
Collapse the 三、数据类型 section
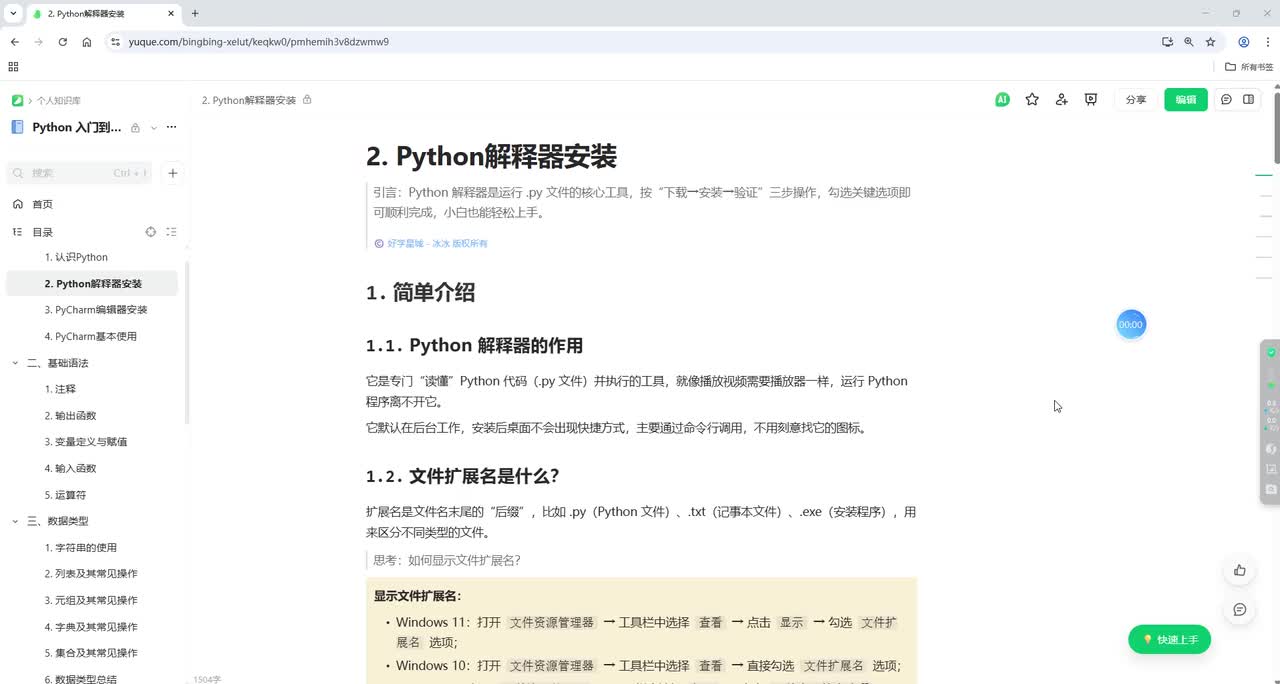(15, 521)
